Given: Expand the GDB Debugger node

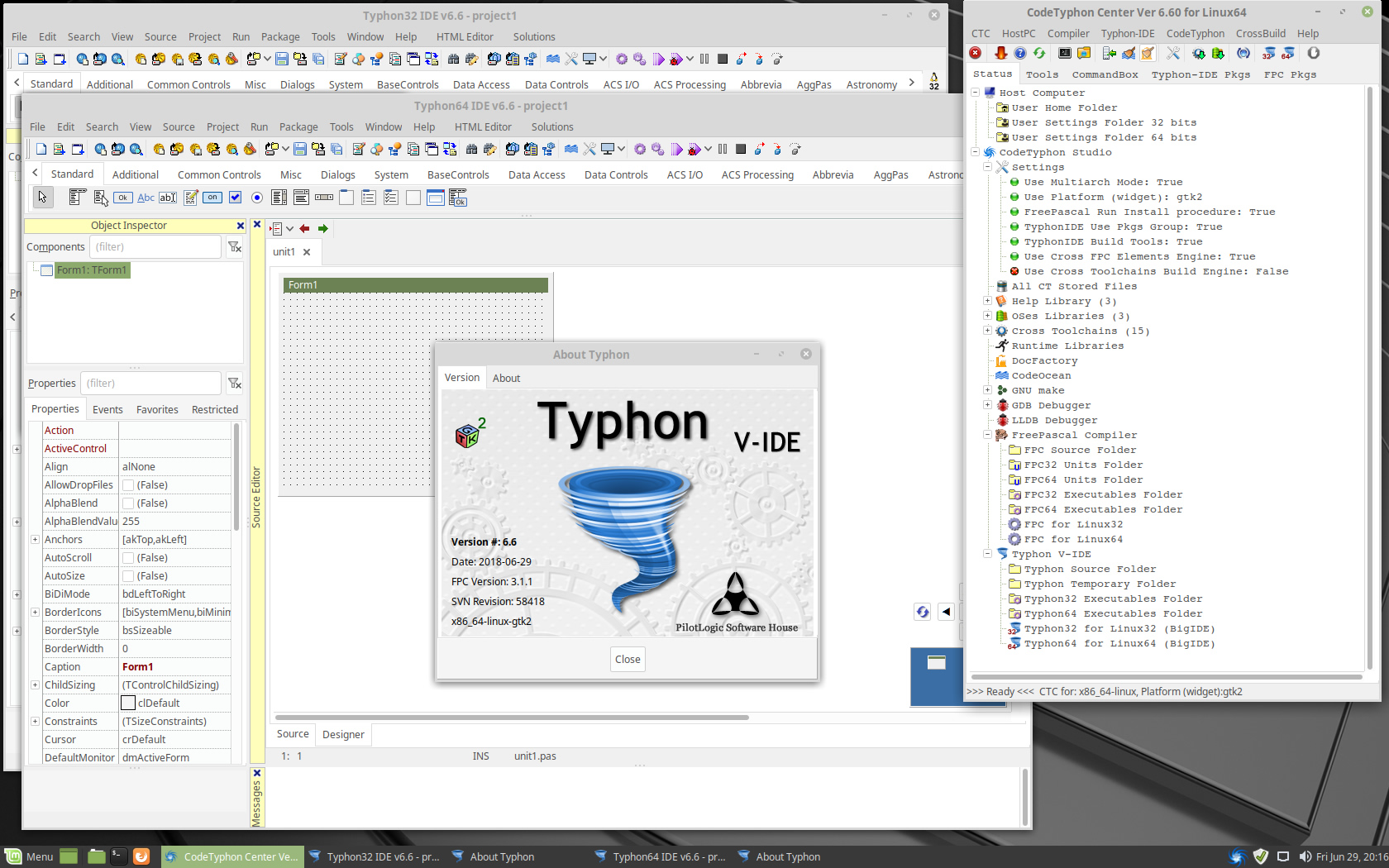Looking at the screenshot, I should (x=987, y=405).
